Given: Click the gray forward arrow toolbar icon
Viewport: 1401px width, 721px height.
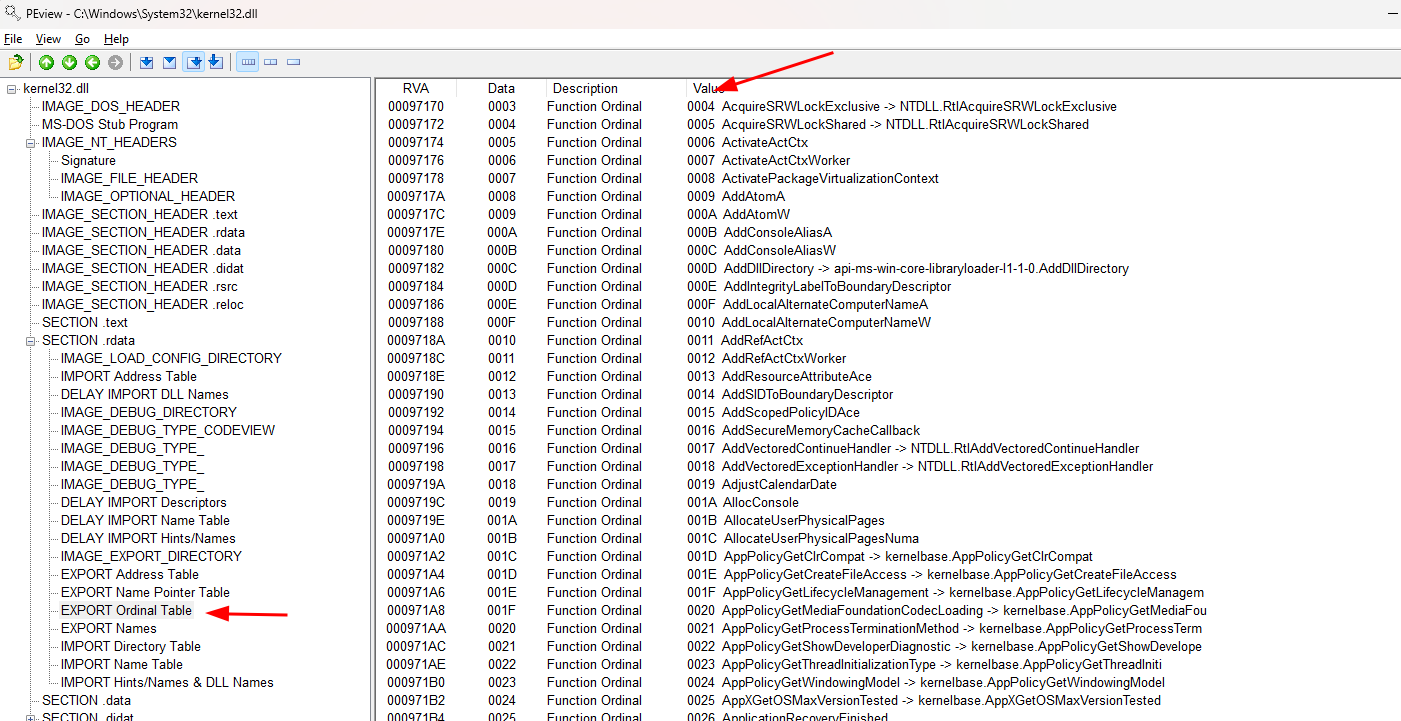Looking at the screenshot, I should pos(115,63).
